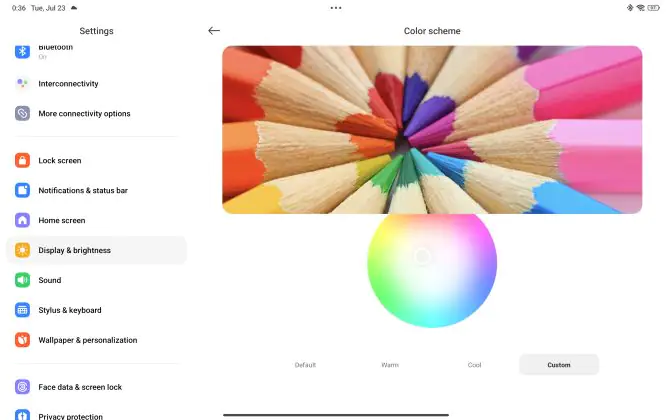Image resolution: width=672 pixels, height=420 pixels.
Task: Click the Sound speaker icon
Action: [x=22, y=280]
